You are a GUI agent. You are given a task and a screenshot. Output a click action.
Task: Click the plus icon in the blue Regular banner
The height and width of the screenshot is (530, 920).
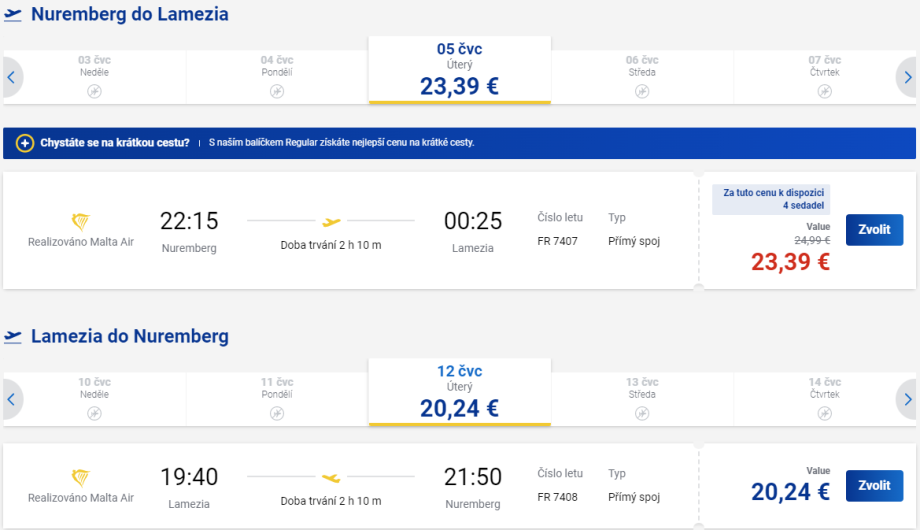coord(25,143)
